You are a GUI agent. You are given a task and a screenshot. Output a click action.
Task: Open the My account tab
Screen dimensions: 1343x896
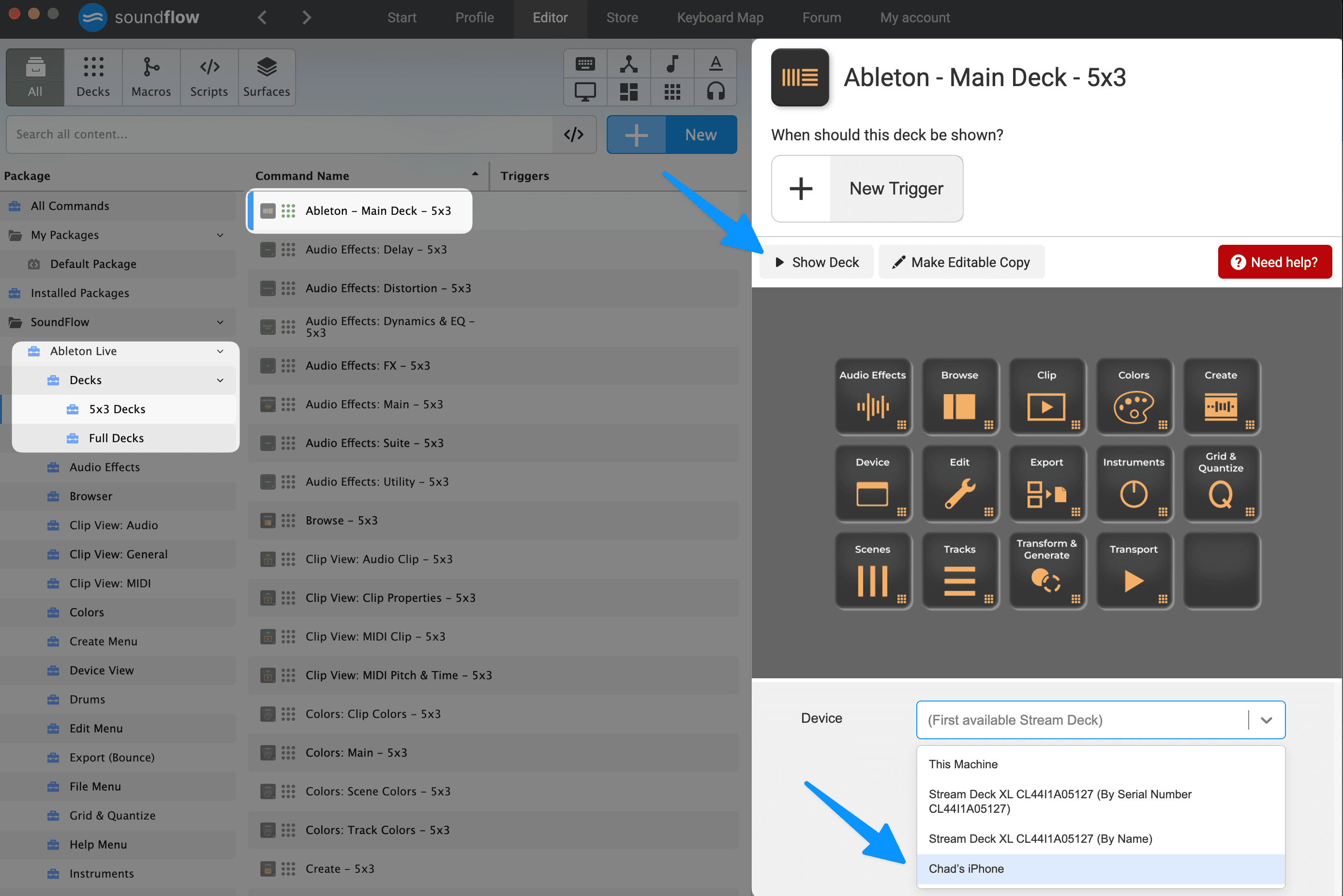pos(914,18)
